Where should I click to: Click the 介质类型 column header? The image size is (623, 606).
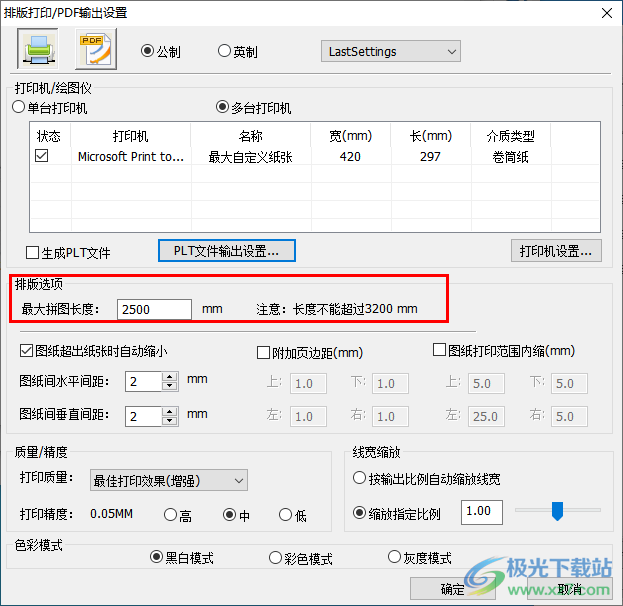coord(511,136)
